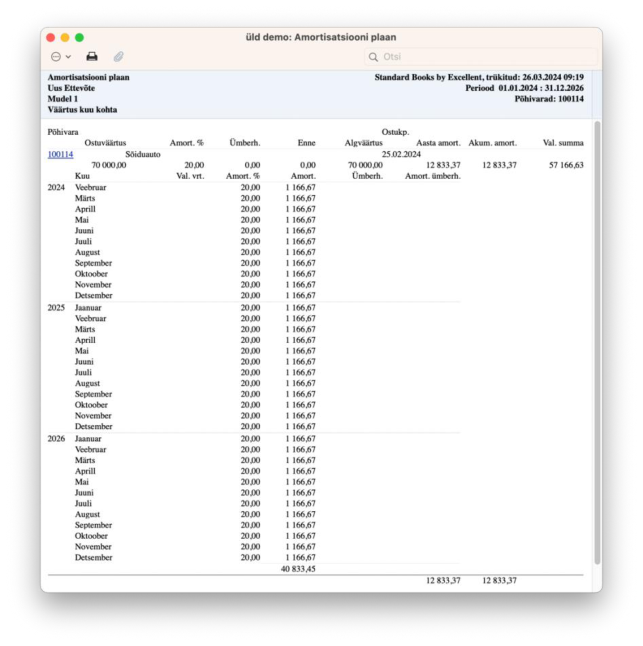643x646 pixels.
Task: Click the window title 'üld demo: Amortisatsiooni plaan'
Action: point(321,37)
